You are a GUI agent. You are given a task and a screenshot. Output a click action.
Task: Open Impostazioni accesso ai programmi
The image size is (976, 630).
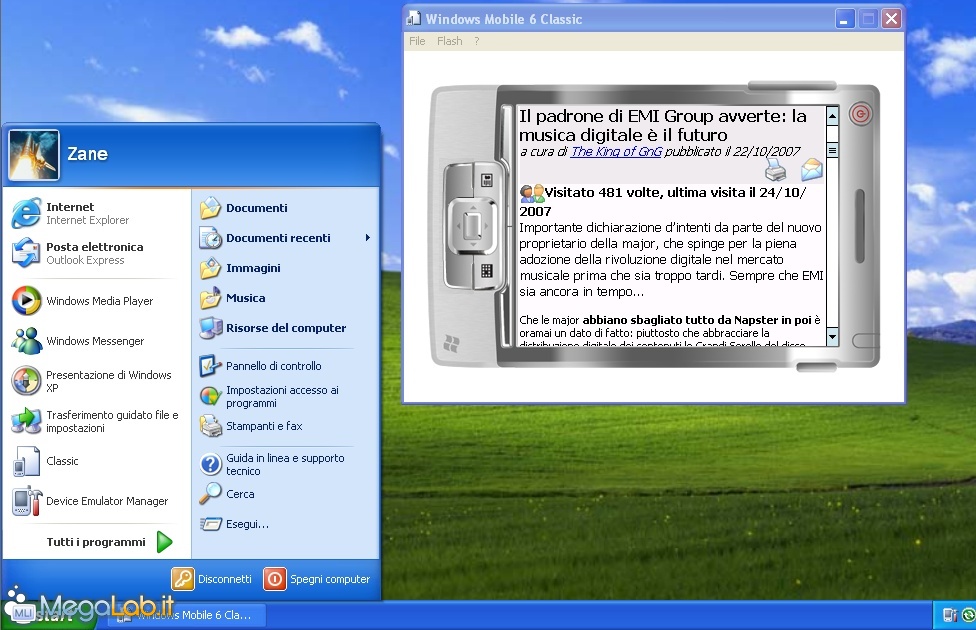click(x=285, y=397)
